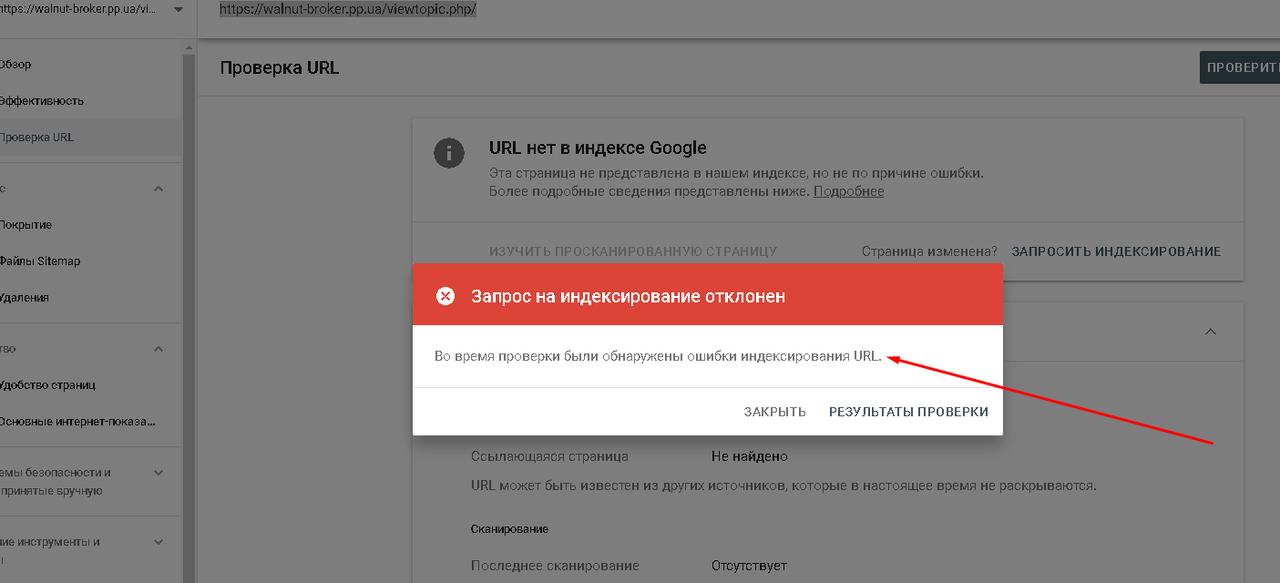The height and width of the screenshot is (583, 1280).
Task: Click ЗАКРЫТЬ button in dialog
Action: click(775, 412)
